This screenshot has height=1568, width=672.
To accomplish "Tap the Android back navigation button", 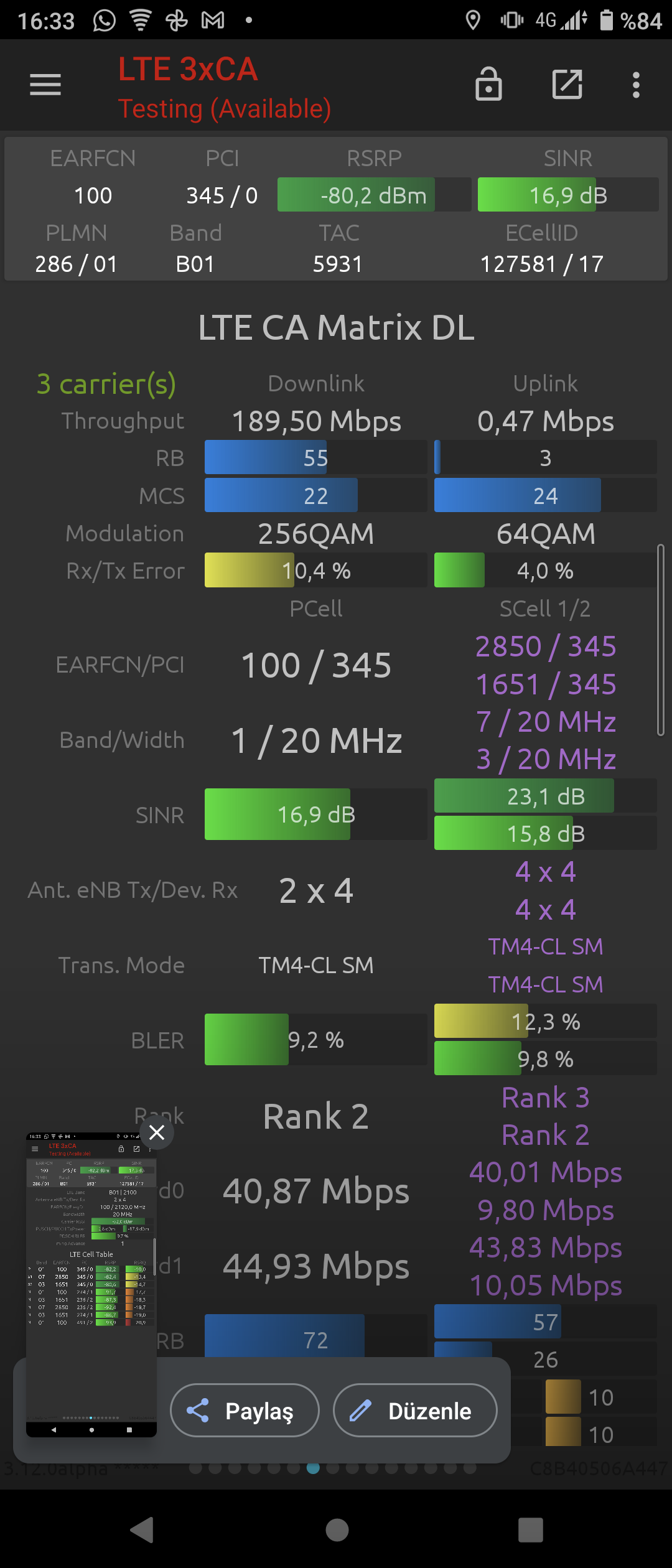I will pyautogui.click(x=142, y=1529).
